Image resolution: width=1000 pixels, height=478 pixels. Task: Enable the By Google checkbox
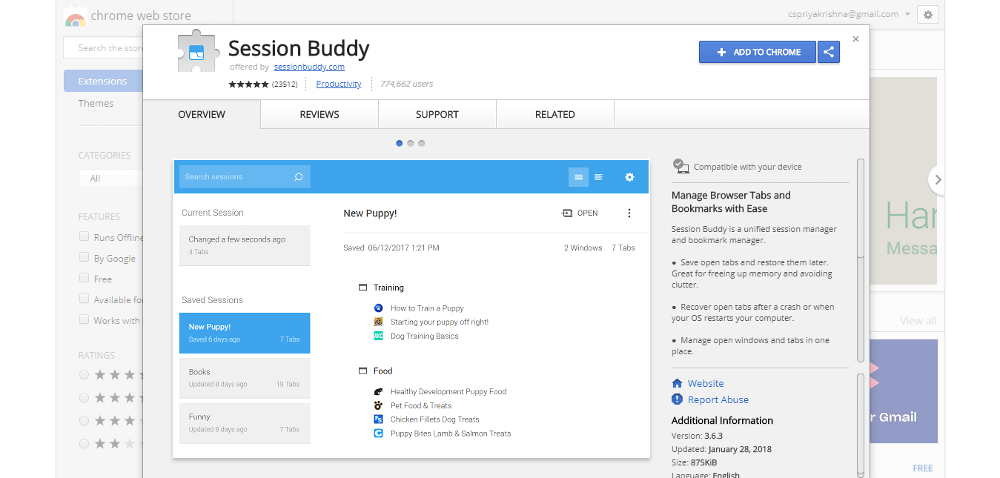pyautogui.click(x=84, y=257)
